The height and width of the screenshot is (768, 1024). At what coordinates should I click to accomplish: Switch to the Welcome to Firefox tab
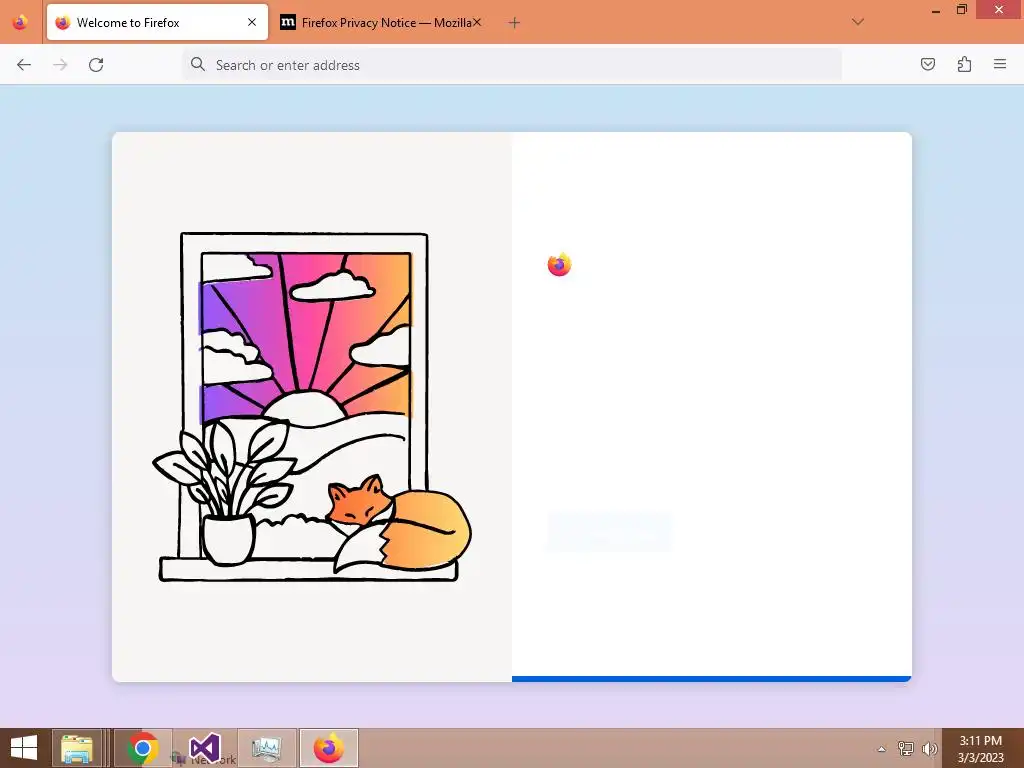(157, 22)
